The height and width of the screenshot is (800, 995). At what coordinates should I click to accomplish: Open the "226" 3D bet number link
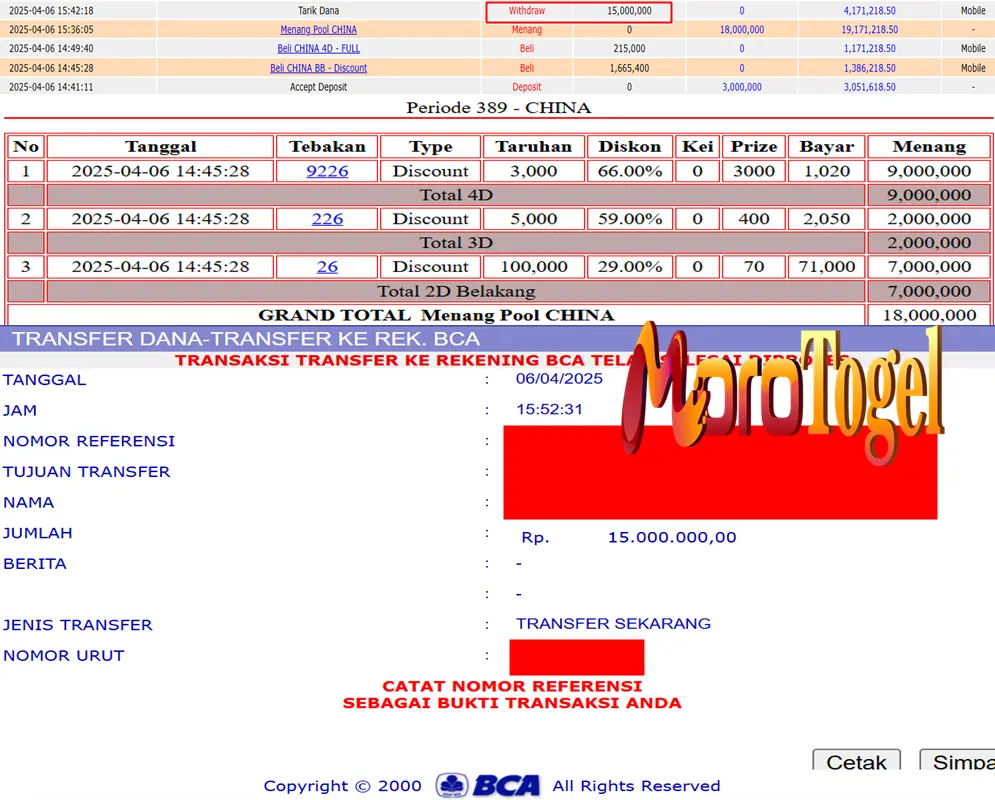327,218
